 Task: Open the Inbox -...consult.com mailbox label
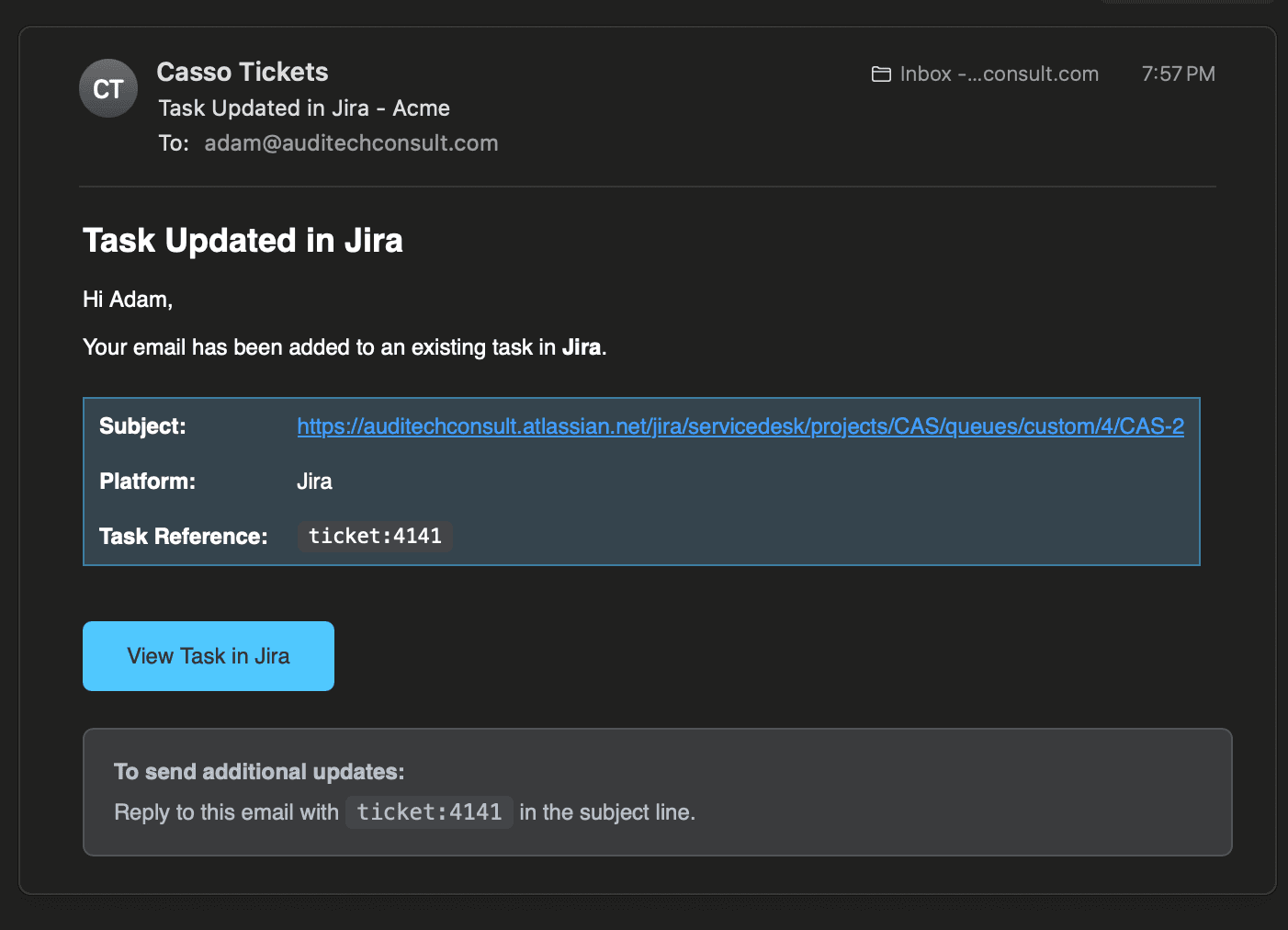(998, 74)
